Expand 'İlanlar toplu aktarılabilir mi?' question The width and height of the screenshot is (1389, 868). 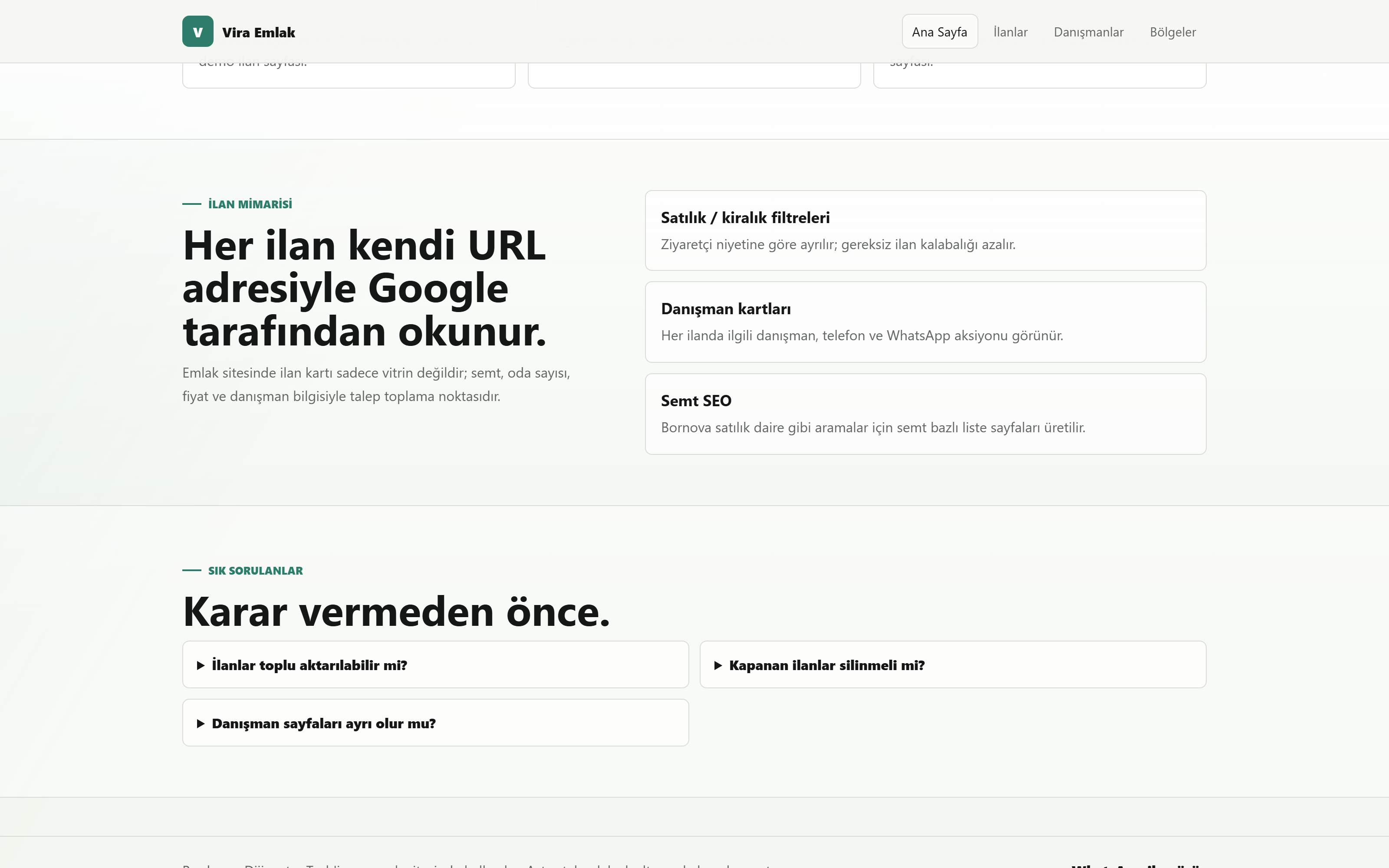pyautogui.click(x=436, y=665)
